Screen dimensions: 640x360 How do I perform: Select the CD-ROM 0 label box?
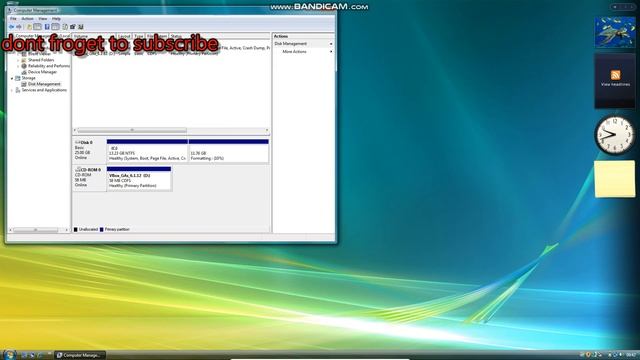tap(89, 178)
